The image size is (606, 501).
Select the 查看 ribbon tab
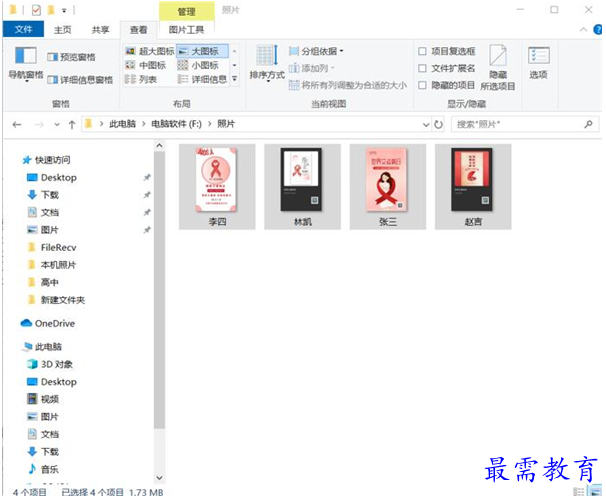[138, 30]
